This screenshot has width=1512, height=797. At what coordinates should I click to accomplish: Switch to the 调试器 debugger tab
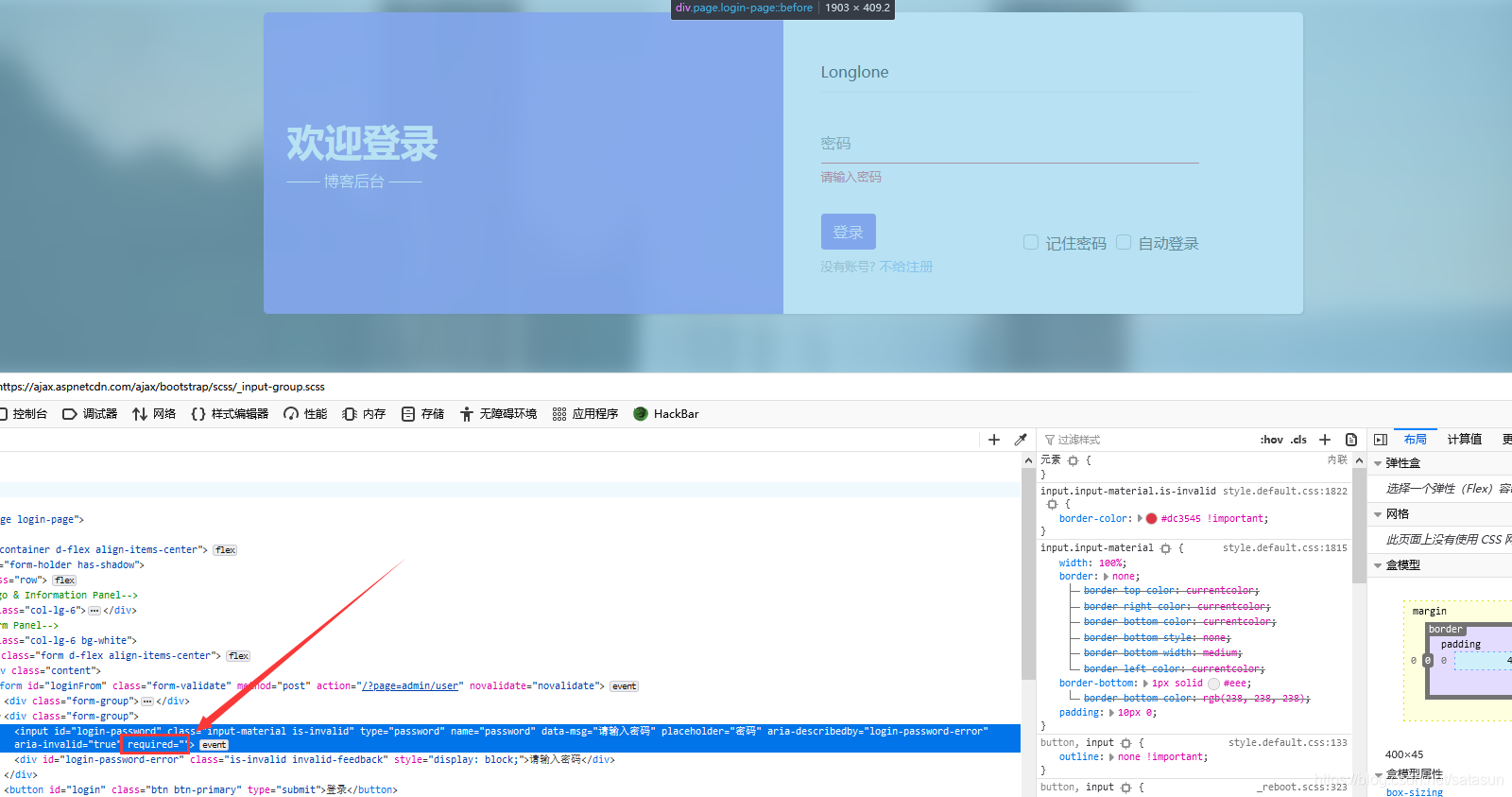point(90,414)
